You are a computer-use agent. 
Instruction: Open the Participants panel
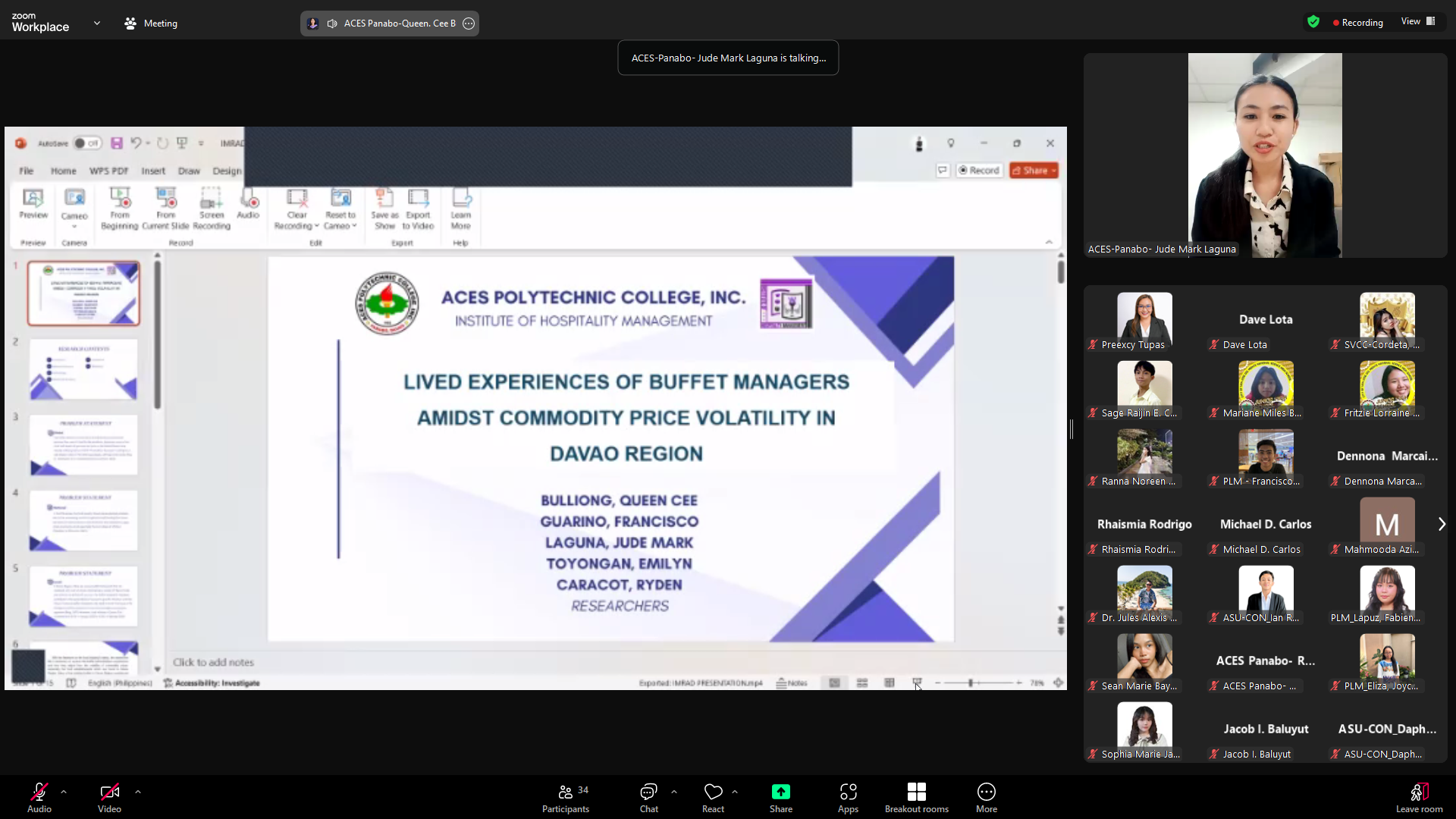coord(566,797)
